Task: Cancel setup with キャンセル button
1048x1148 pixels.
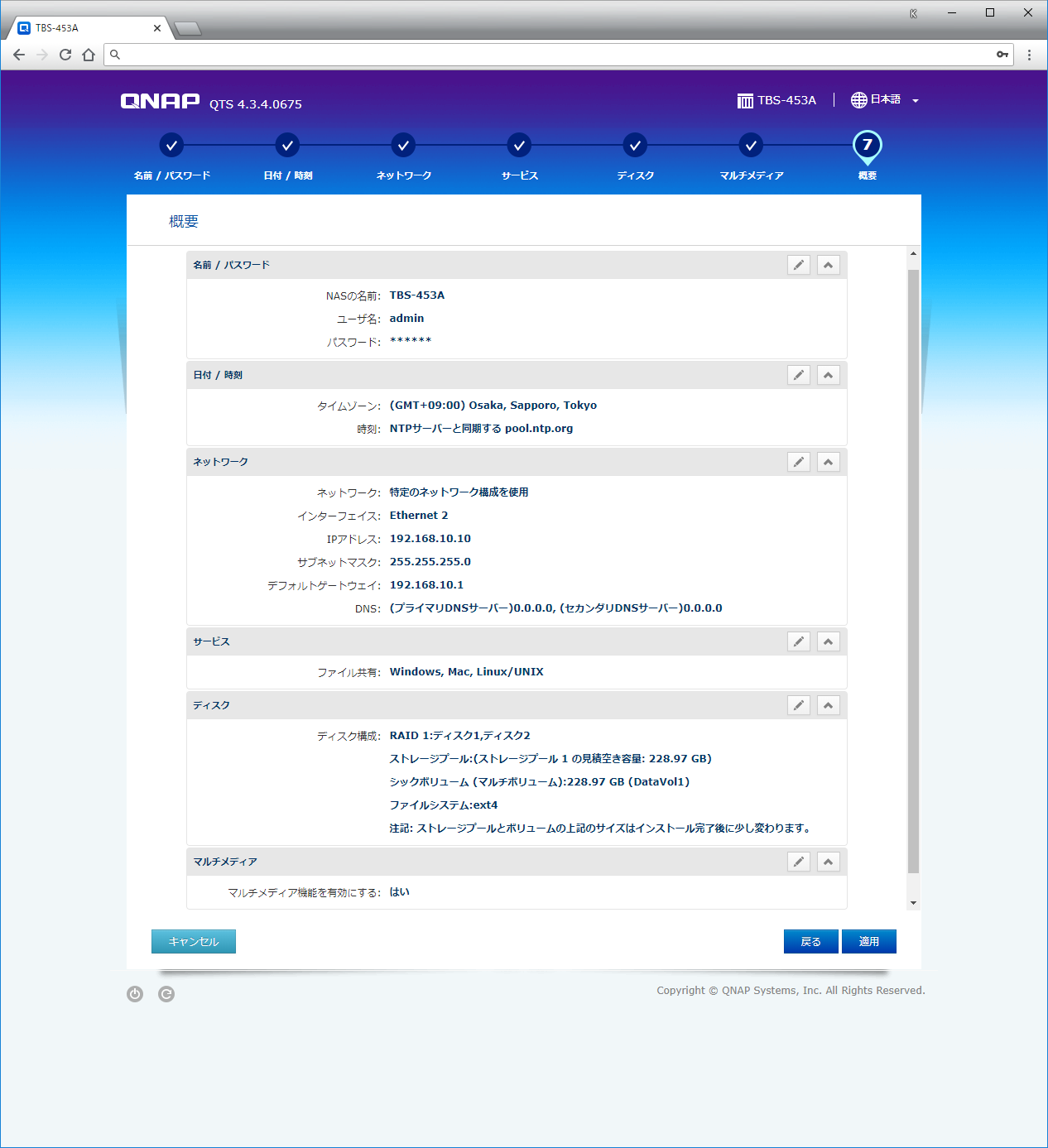Action: pos(194,941)
